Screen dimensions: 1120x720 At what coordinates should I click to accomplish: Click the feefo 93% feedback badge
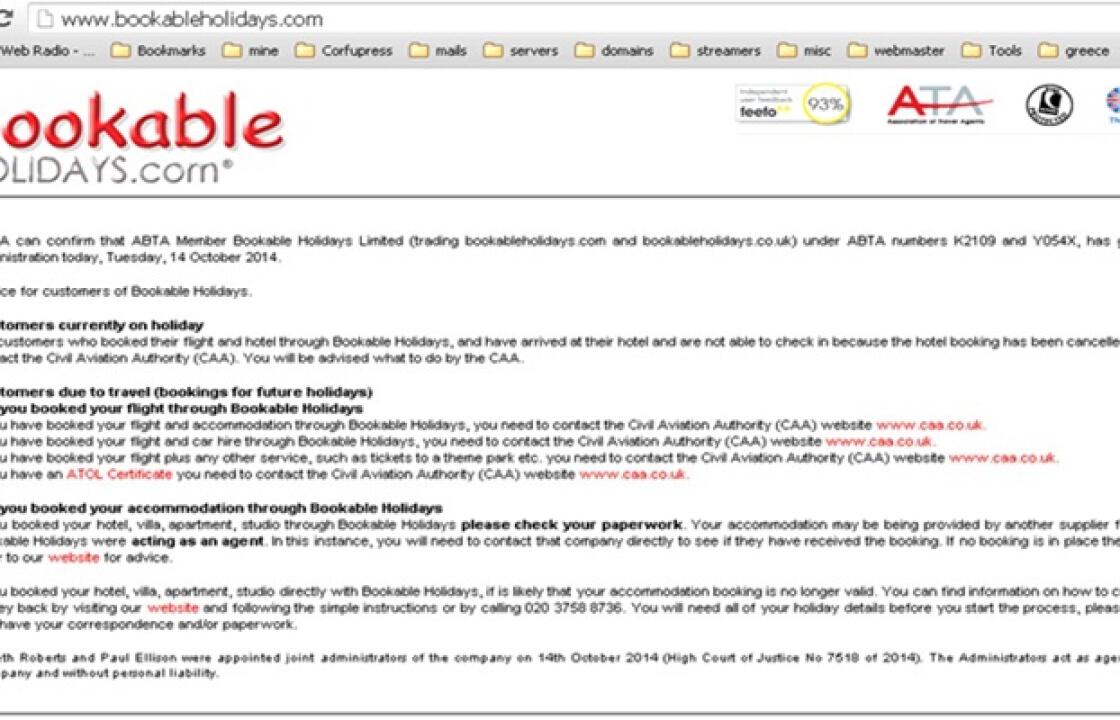(x=793, y=104)
